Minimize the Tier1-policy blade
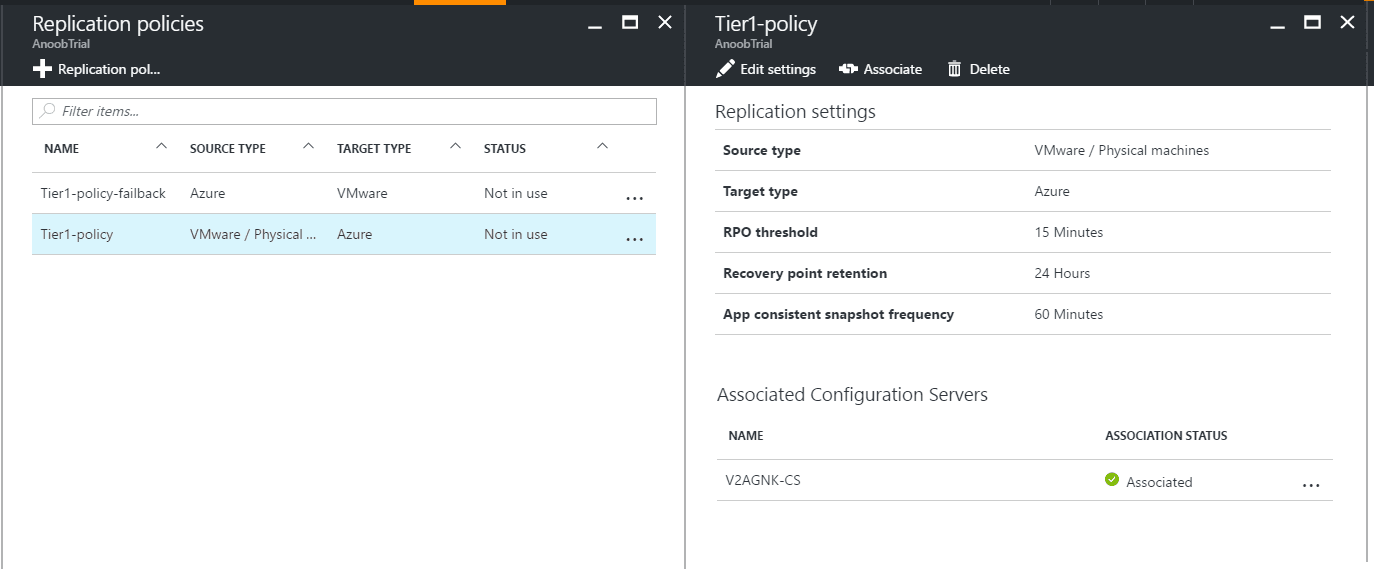Viewport: 1374px width, 572px height. point(1279,24)
